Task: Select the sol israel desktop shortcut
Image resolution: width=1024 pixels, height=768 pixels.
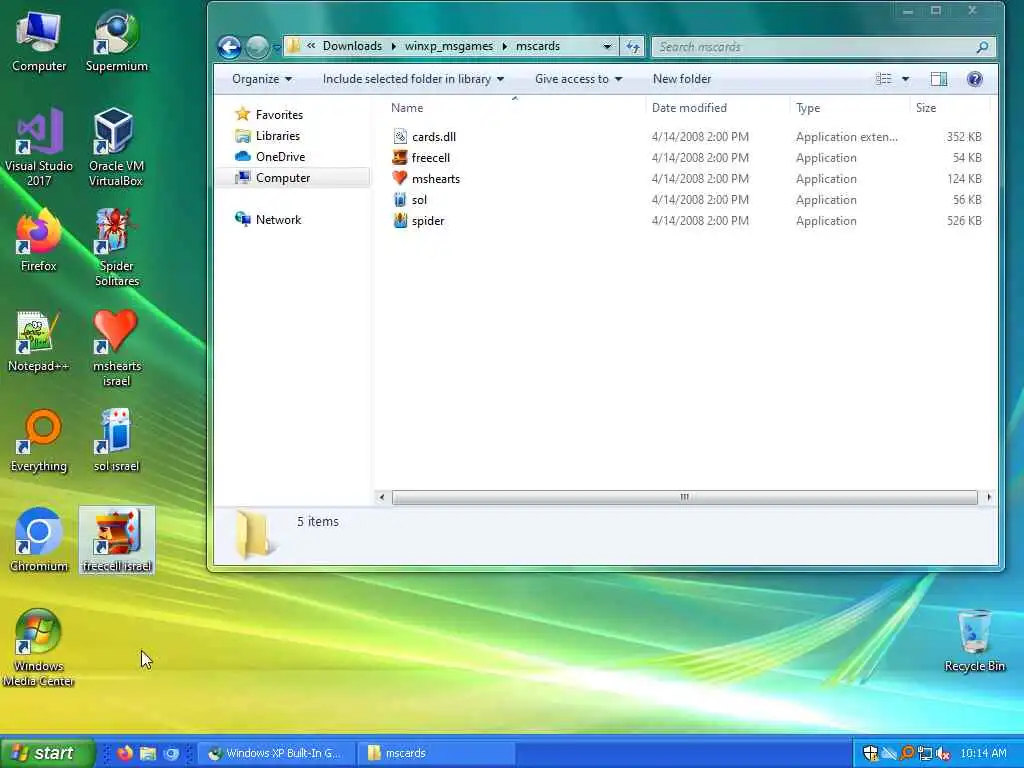Action: [x=116, y=441]
